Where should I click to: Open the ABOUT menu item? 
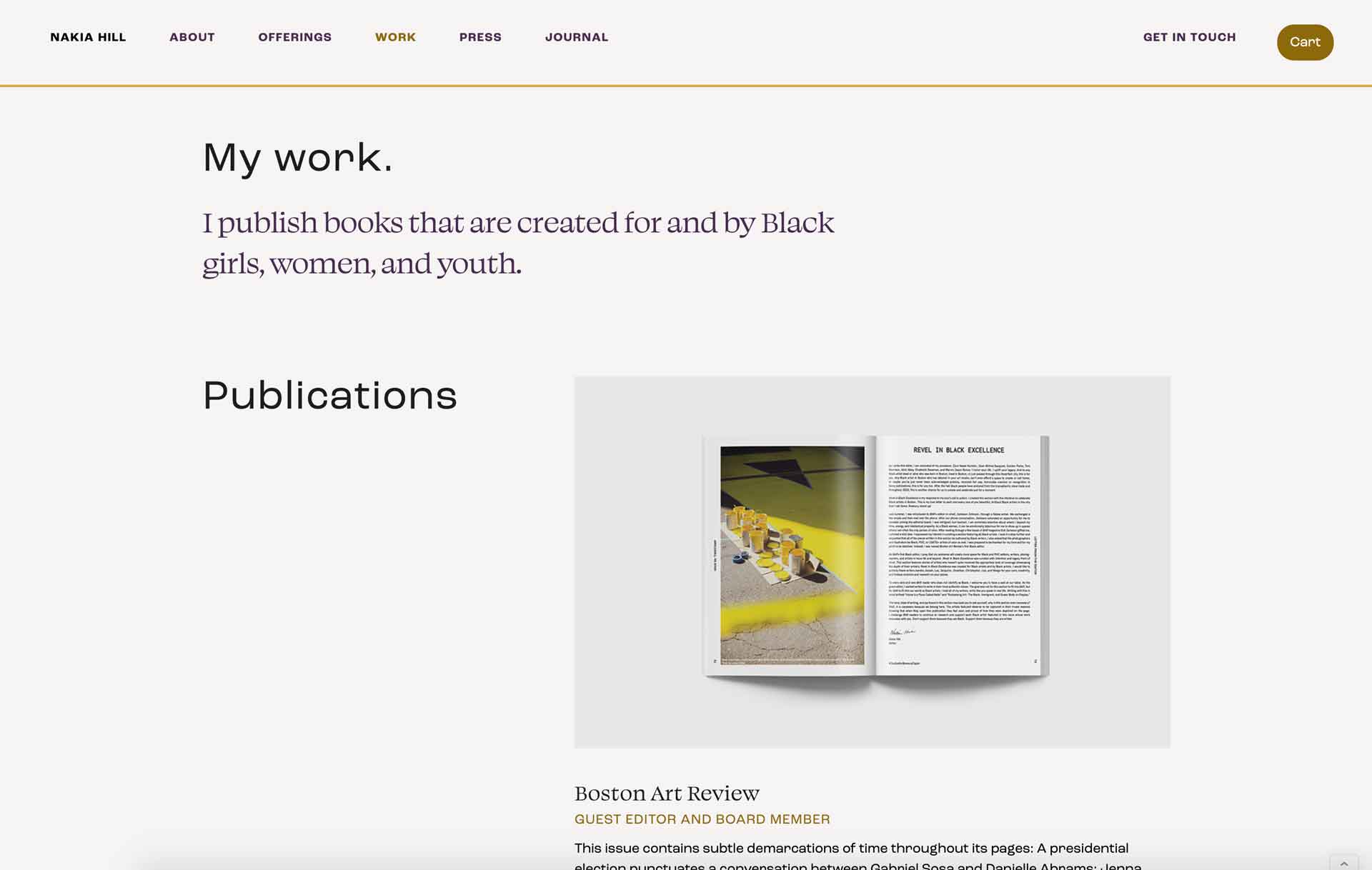[192, 37]
